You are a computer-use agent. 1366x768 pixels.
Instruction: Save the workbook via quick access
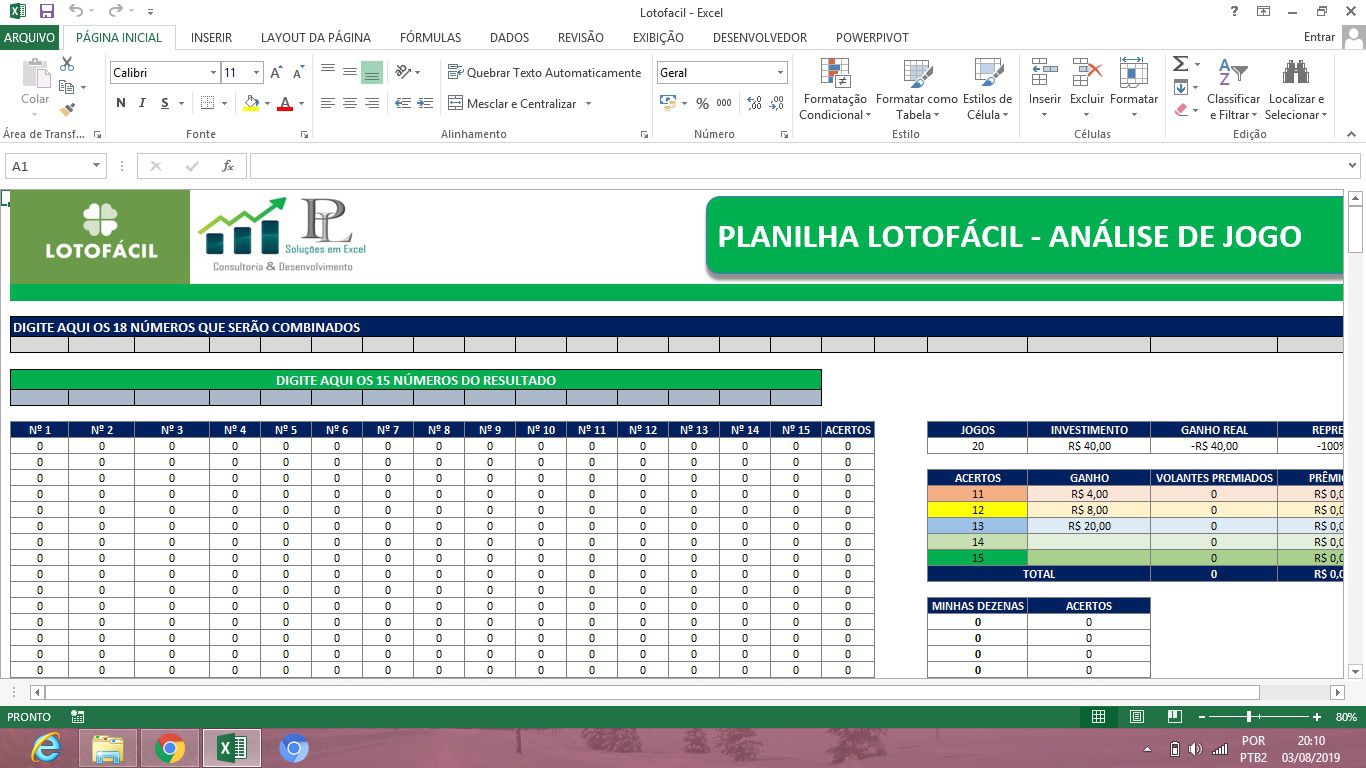(47, 12)
